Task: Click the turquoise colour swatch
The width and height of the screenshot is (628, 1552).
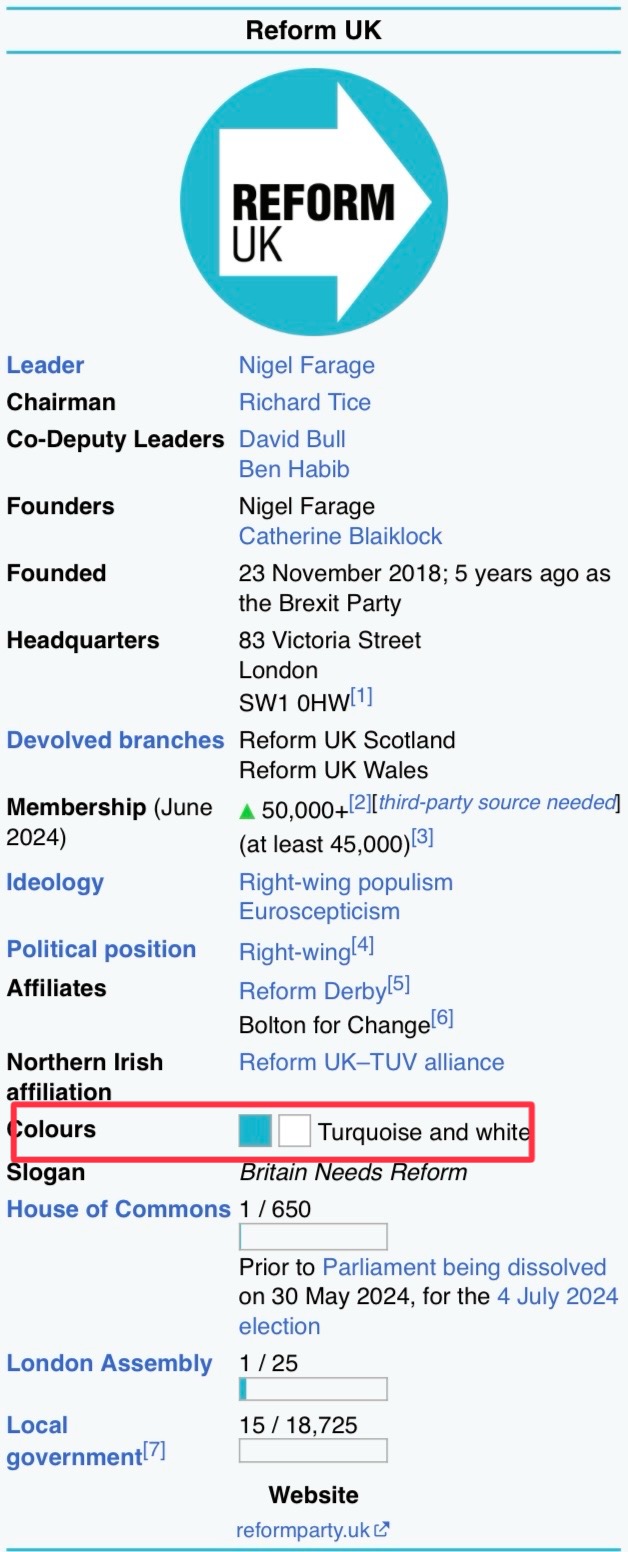Action: [x=255, y=1131]
